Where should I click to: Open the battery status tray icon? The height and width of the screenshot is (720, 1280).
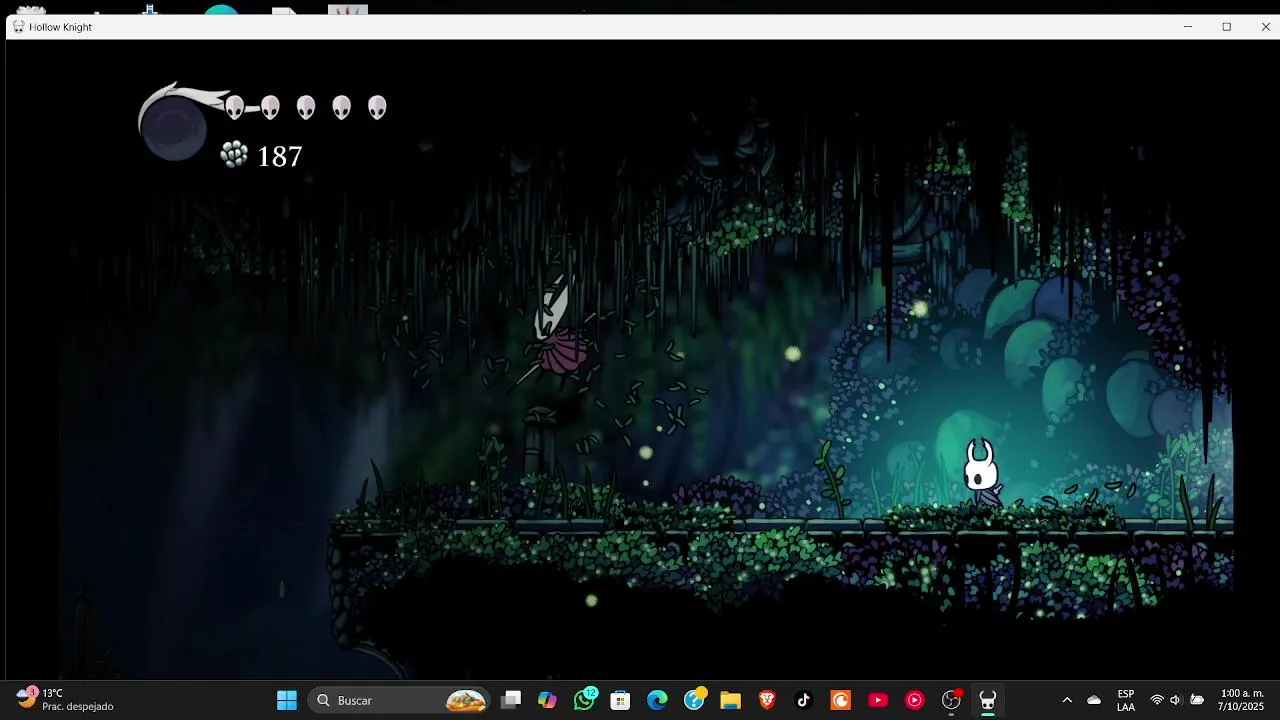click(1197, 700)
